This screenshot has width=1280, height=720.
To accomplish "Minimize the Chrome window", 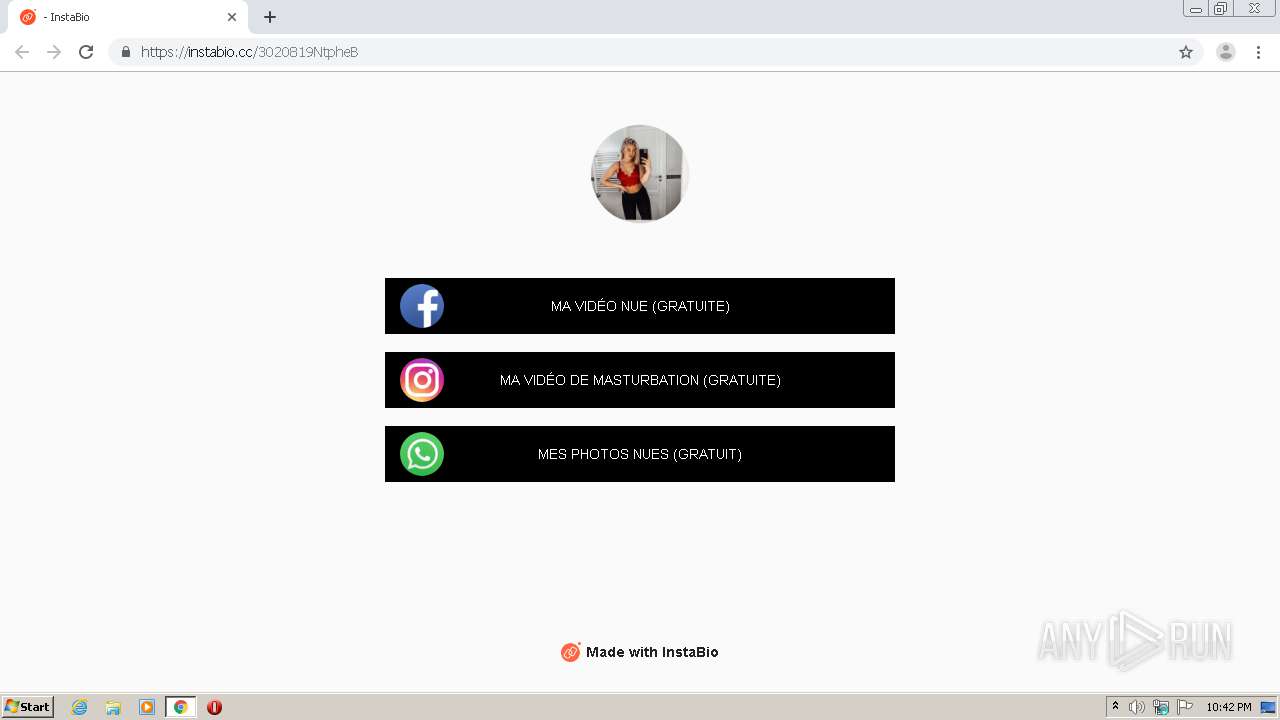I will (x=1196, y=8).
